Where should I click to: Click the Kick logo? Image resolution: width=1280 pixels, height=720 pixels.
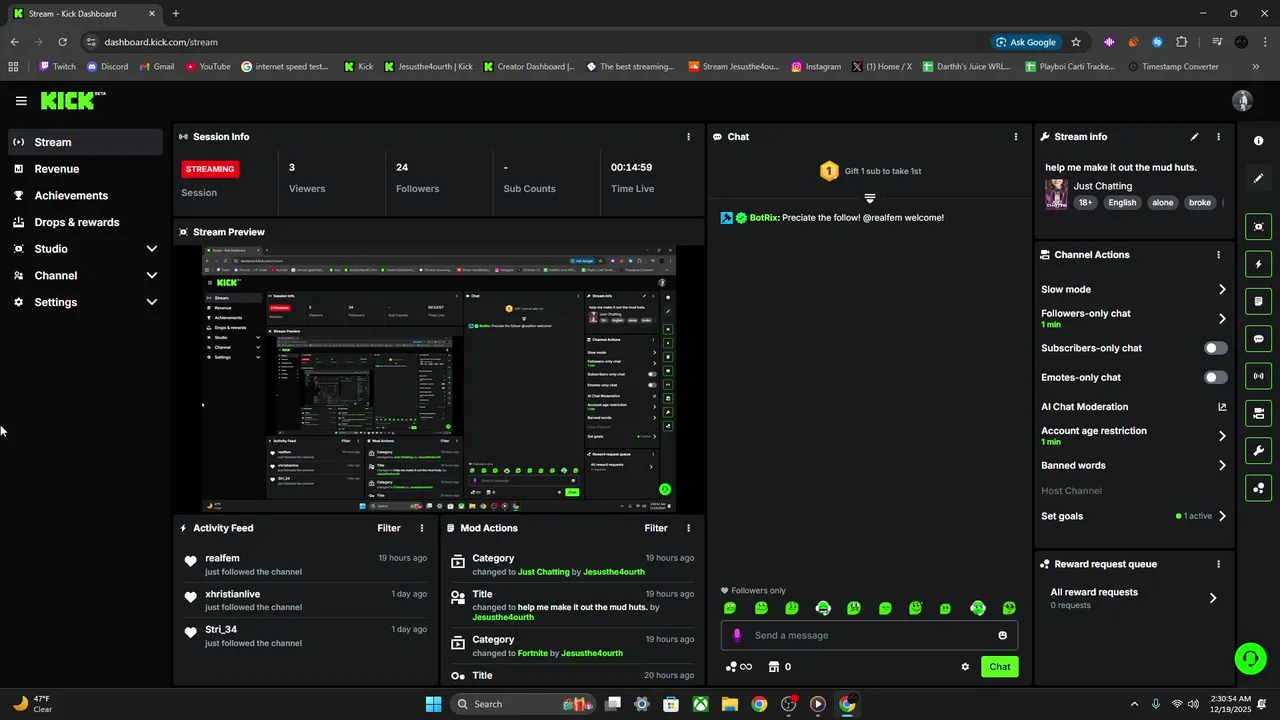click(x=72, y=100)
